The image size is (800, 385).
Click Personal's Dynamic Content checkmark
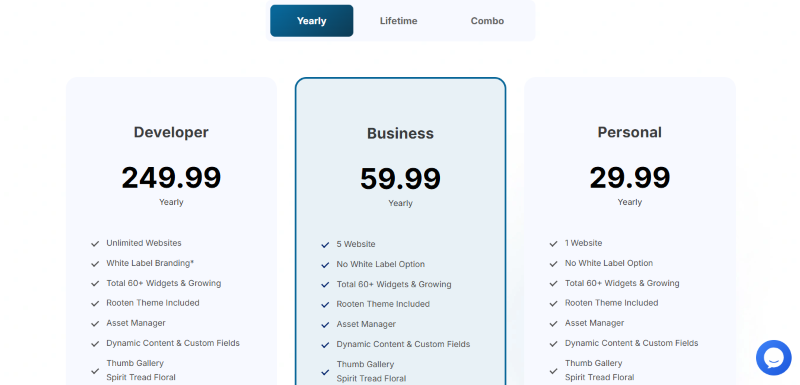coord(554,344)
